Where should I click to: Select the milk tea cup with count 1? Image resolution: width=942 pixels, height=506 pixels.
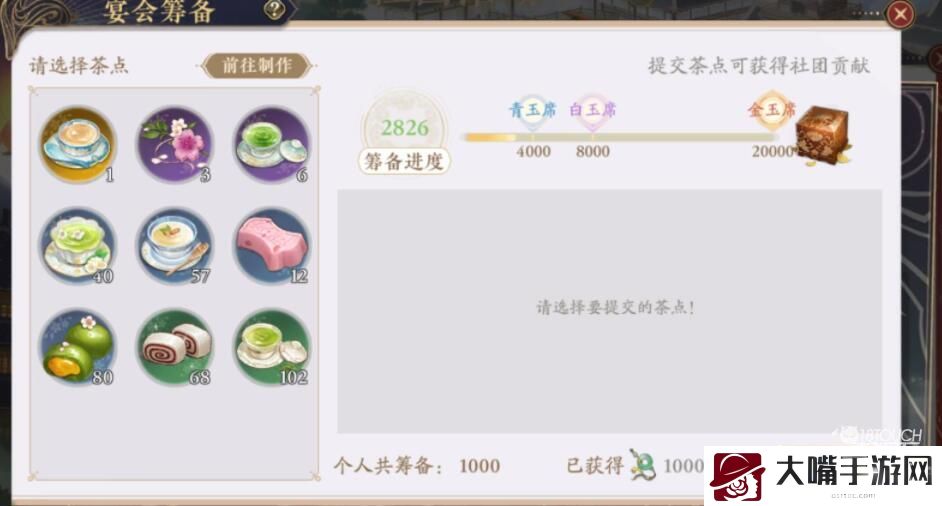pyautogui.click(x=78, y=144)
